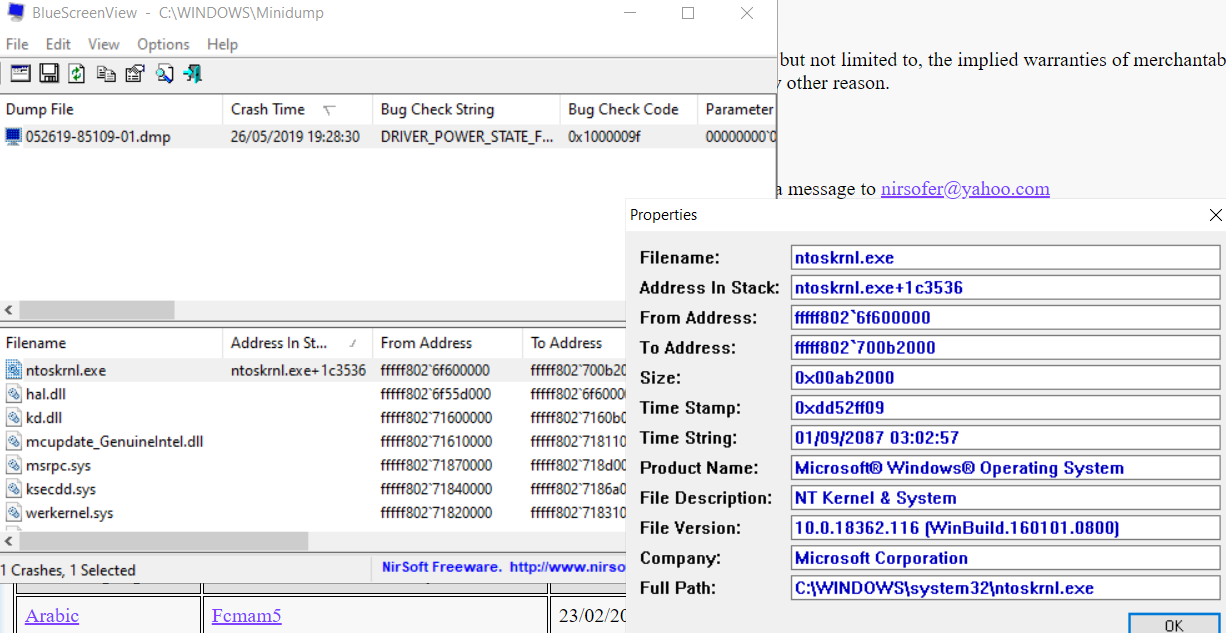Screen dimensions: 1226x633
Task: Select kd.dll from address fffff802`71600000
Action: point(435,418)
